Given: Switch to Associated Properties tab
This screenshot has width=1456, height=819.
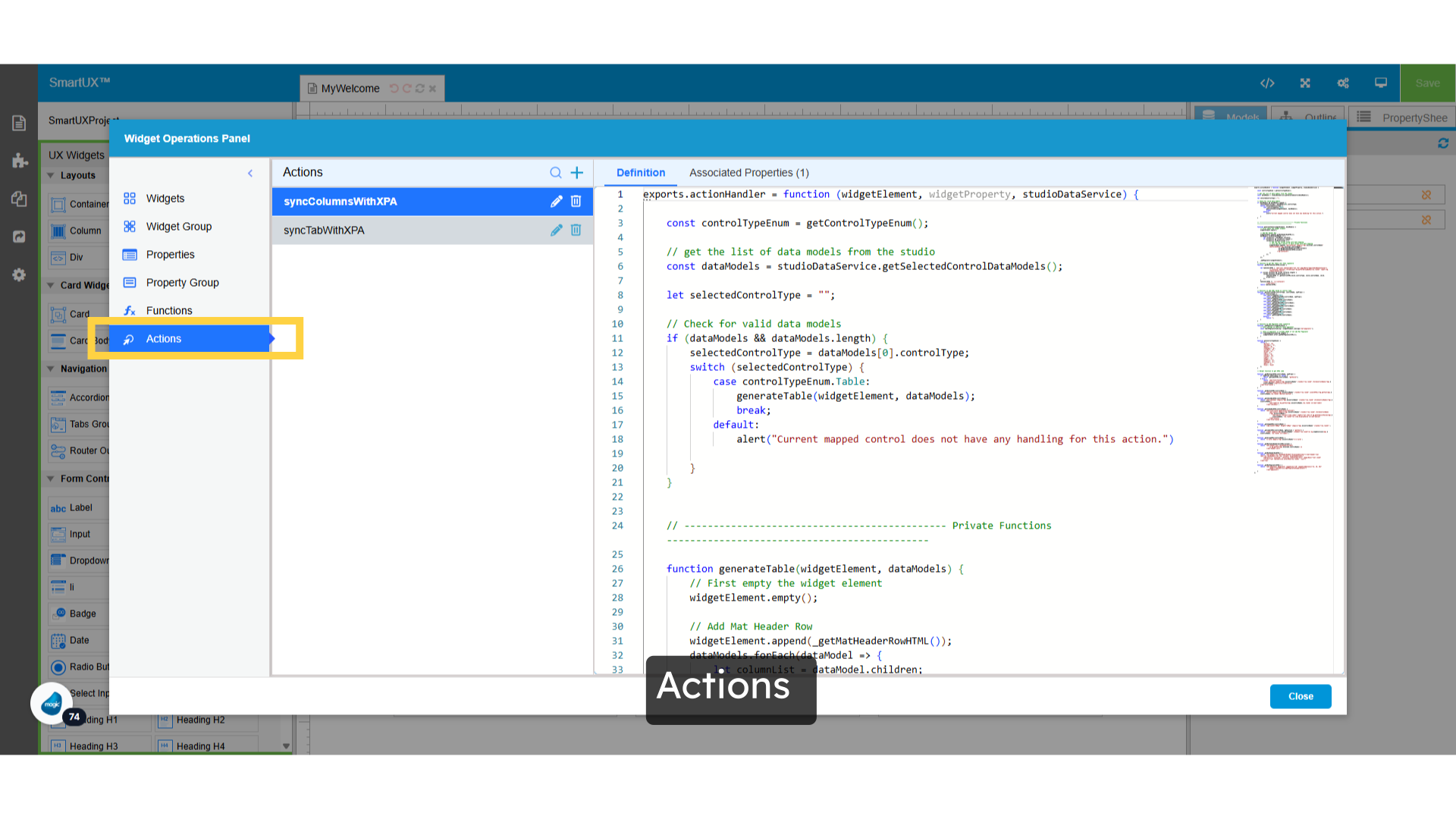Looking at the screenshot, I should click(748, 173).
